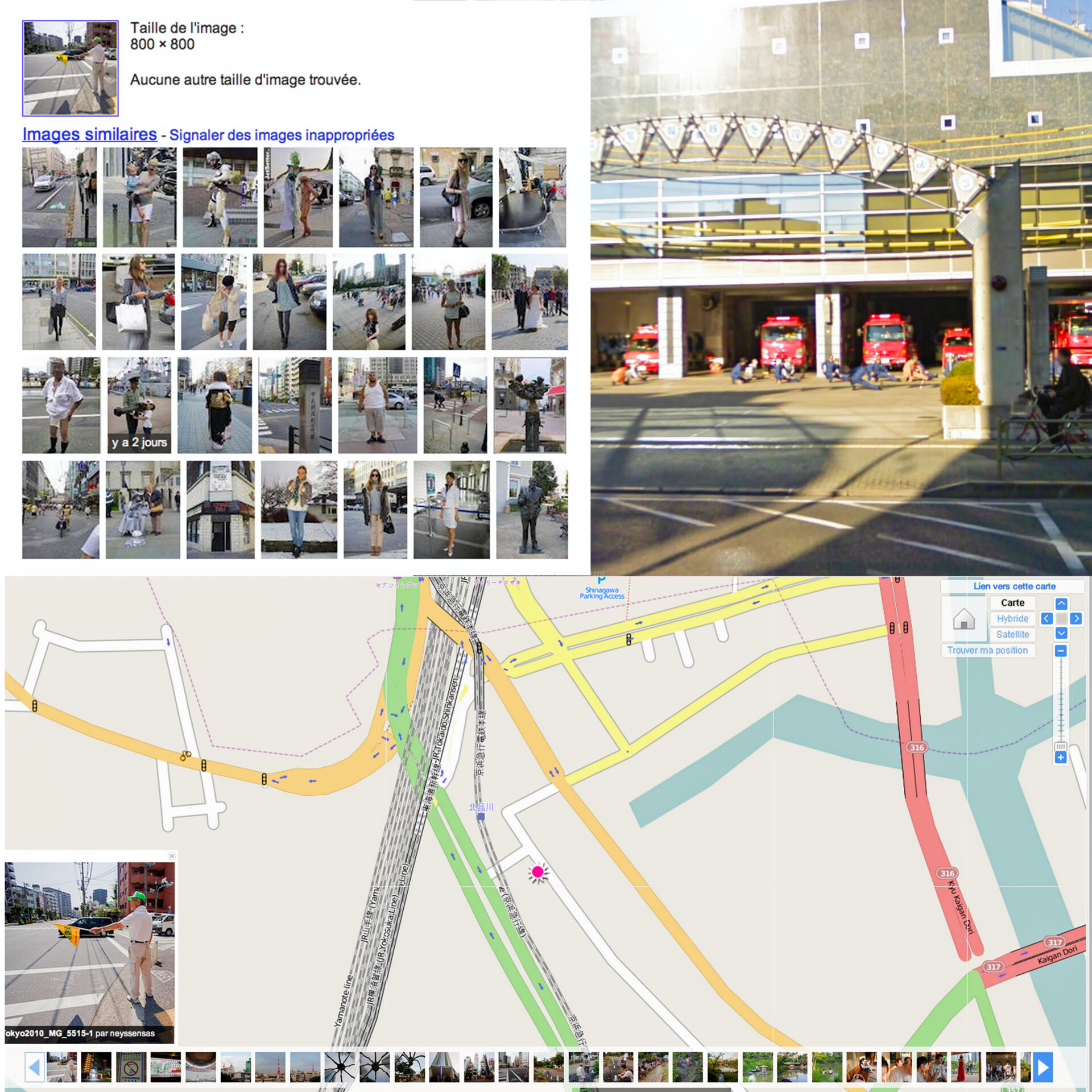The width and height of the screenshot is (1092, 1092).
Task: Switch map view to Hybride
Action: coord(1012,618)
